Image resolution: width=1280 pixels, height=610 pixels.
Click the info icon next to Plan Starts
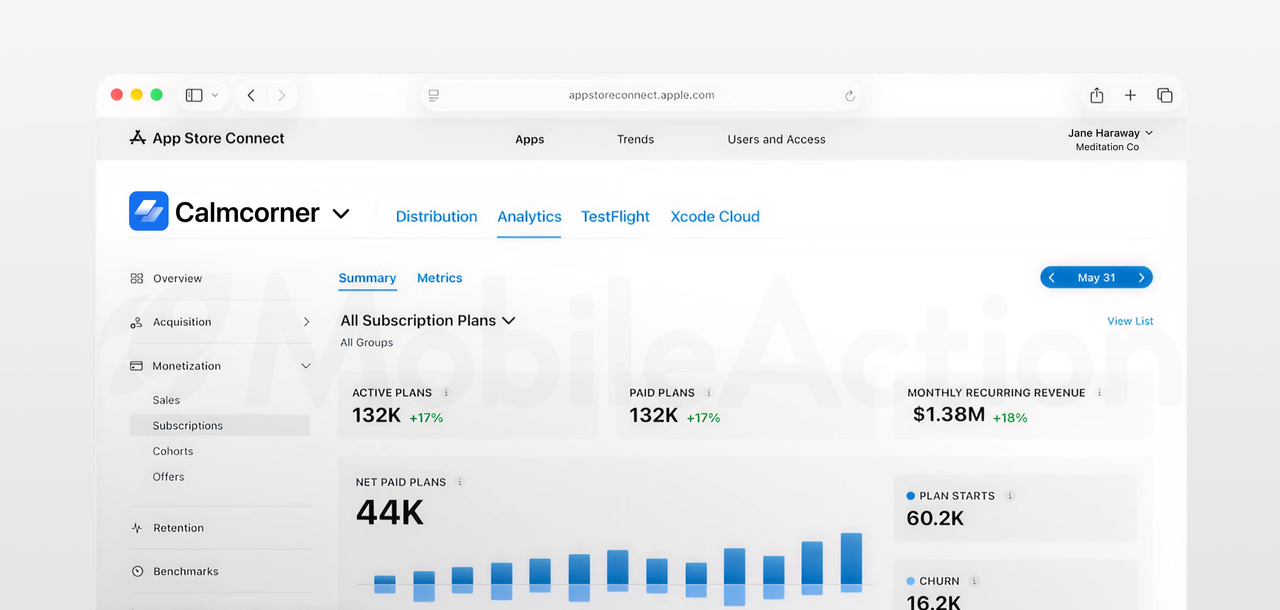[1010, 496]
